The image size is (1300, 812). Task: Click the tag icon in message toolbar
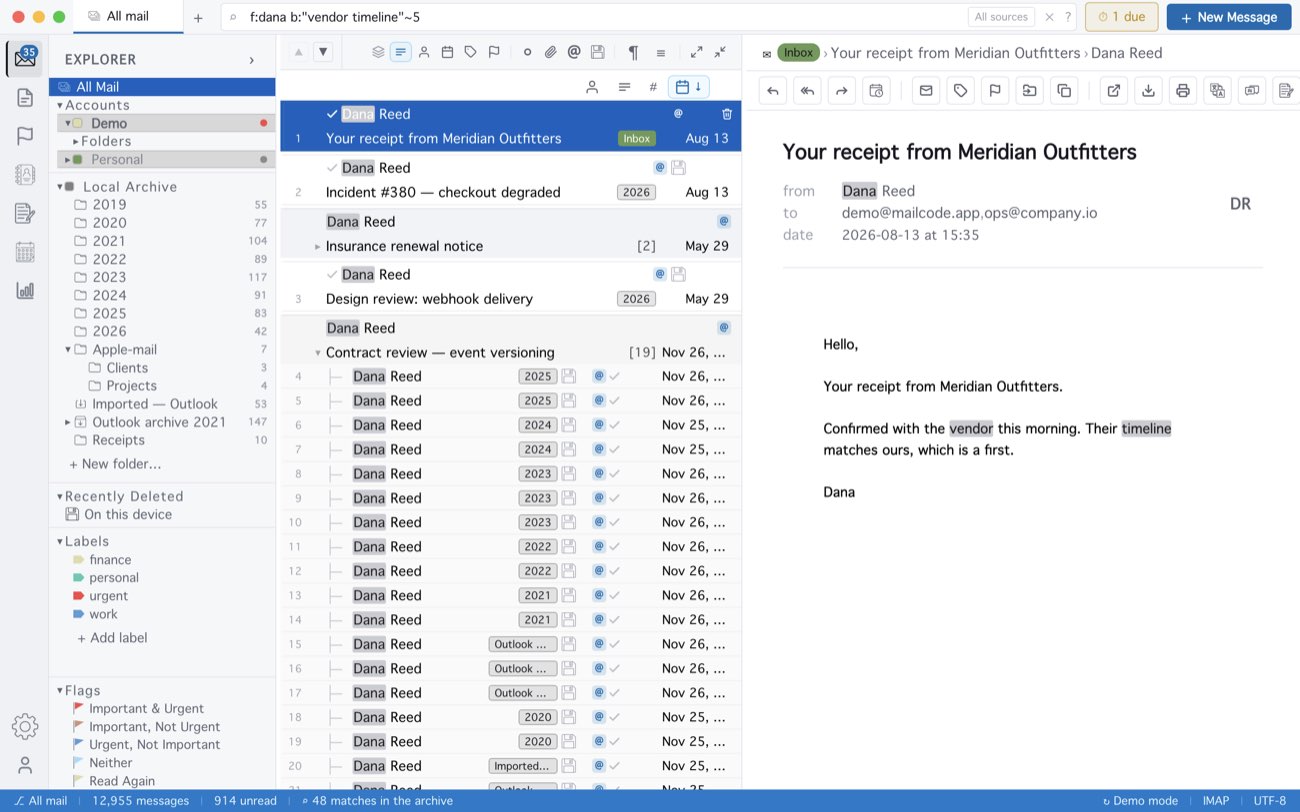coord(961,91)
